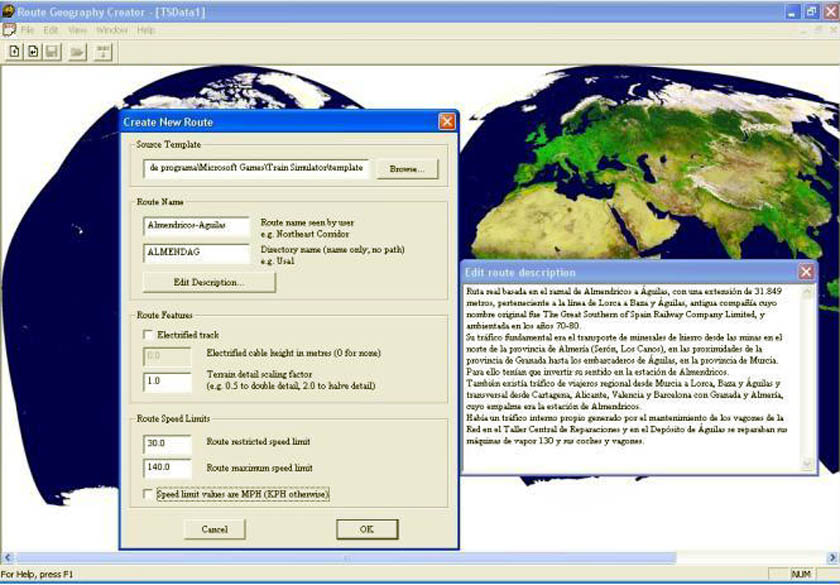The image size is (840, 585).
Task: Open the Help menu
Action: point(146,30)
